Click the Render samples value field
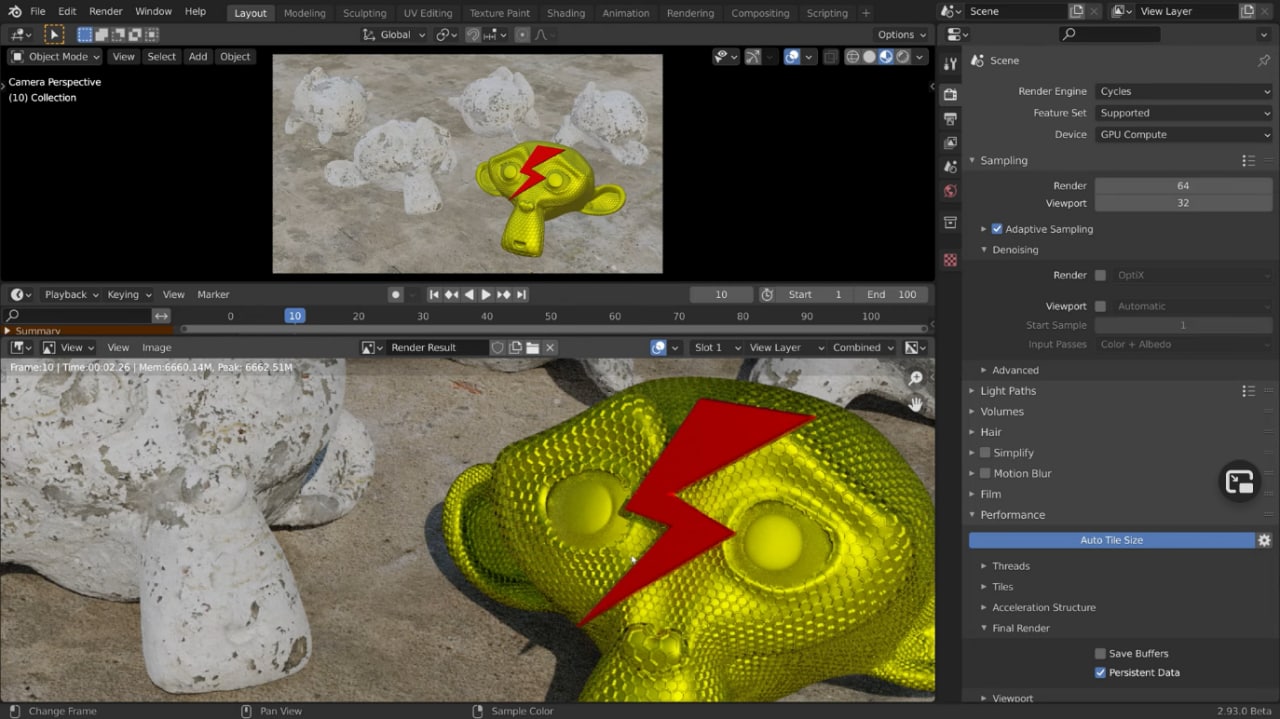Viewport: 1280px width, 719px height. 1183,186
